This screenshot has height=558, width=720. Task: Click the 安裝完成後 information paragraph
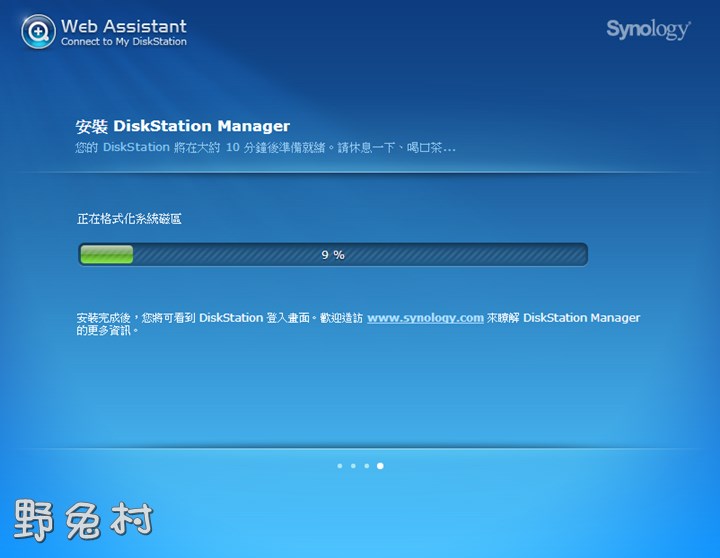[x=358, y=324]
